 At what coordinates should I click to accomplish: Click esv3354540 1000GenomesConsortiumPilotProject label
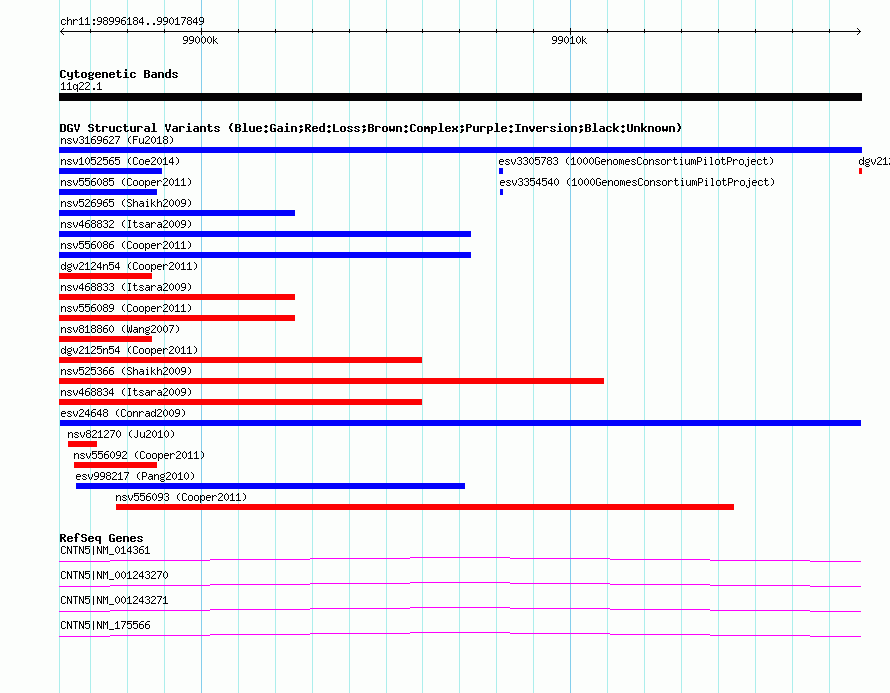point(637,182)
